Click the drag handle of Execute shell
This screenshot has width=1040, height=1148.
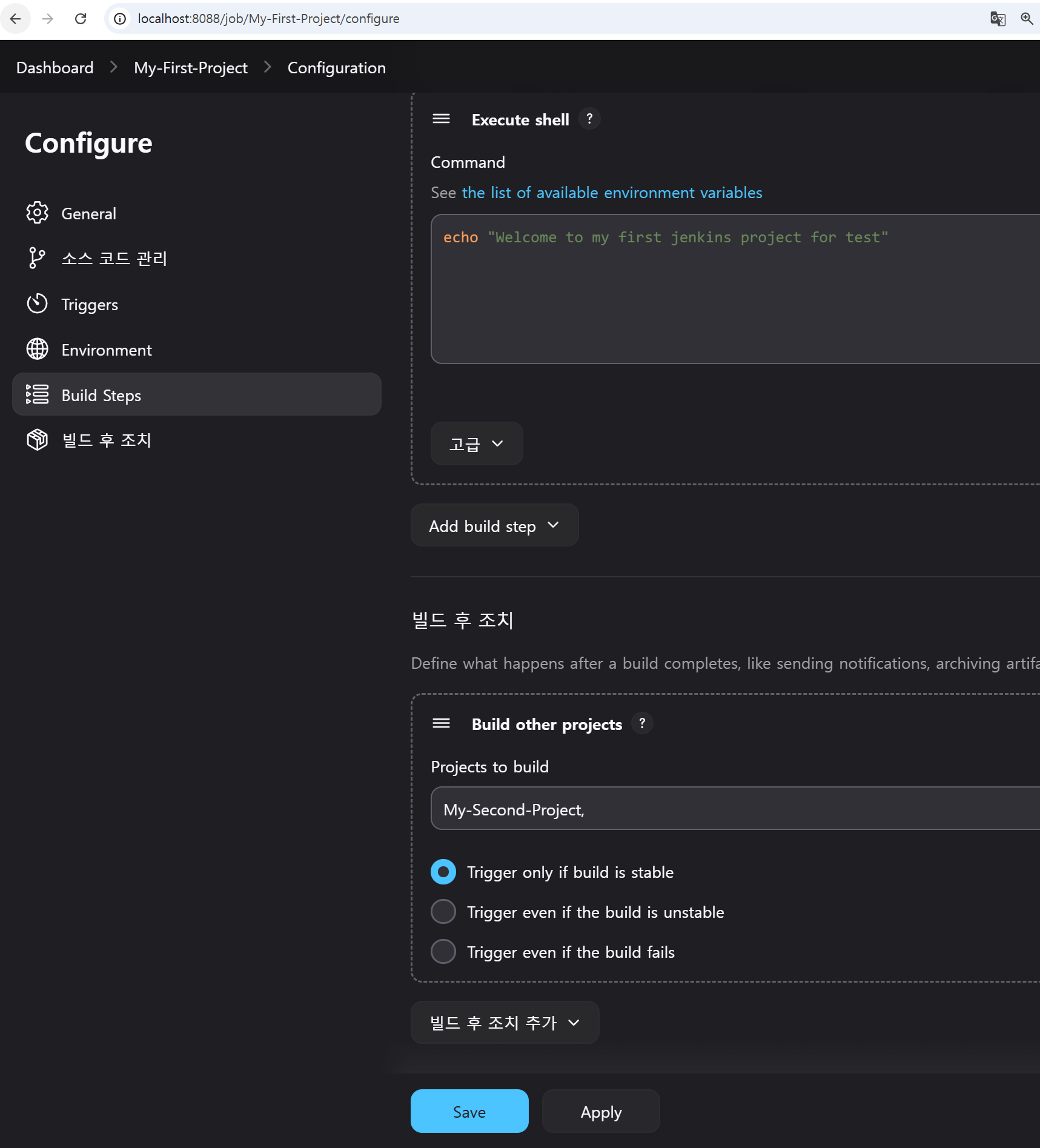(441, 119)
